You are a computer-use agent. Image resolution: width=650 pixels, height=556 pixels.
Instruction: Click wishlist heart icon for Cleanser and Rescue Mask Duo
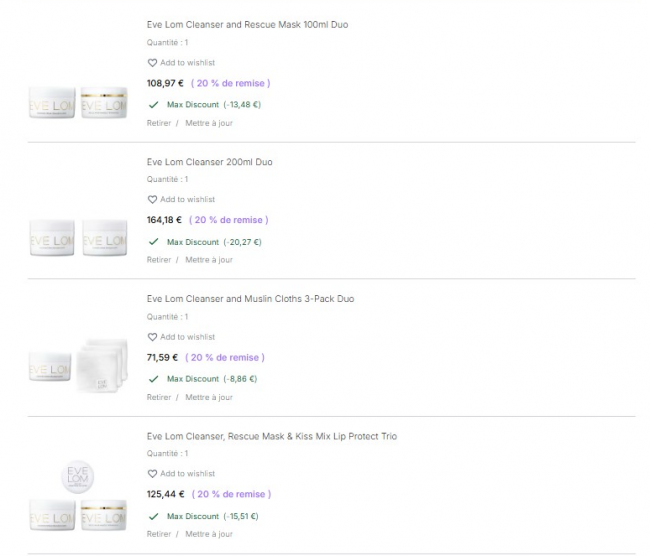click(x=153, y=62)
